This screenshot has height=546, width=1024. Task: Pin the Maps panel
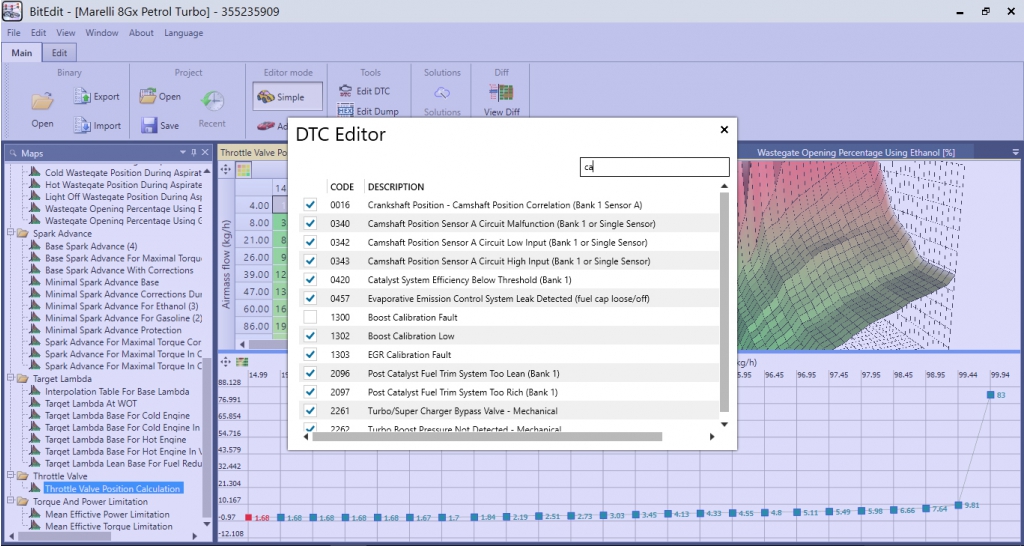pos(193,153)
